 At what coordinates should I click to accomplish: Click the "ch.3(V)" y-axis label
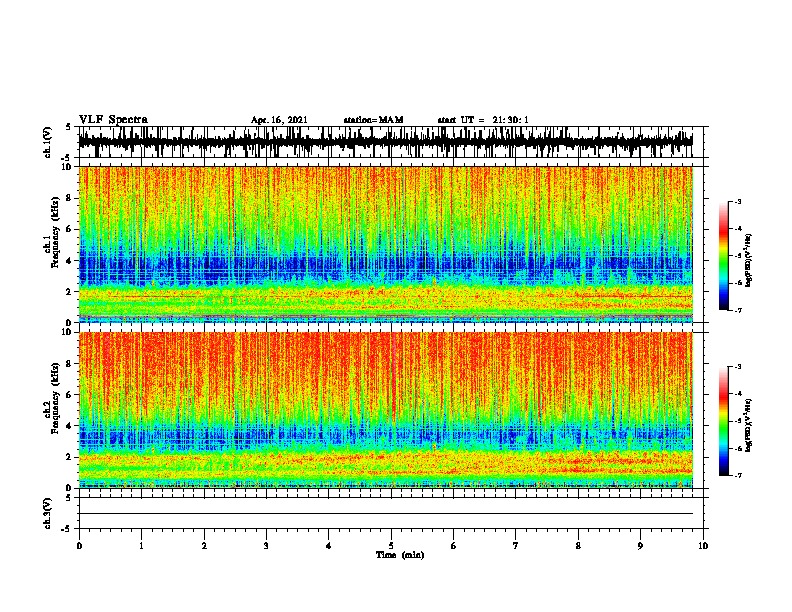(x=48, y=513)
